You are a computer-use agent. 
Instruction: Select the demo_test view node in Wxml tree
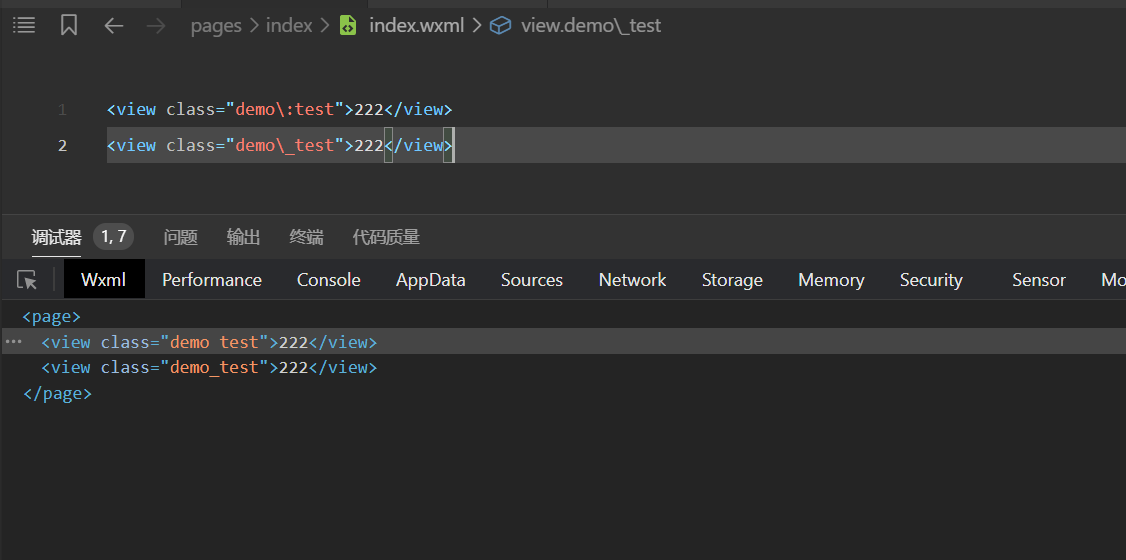tap(208, 368)
